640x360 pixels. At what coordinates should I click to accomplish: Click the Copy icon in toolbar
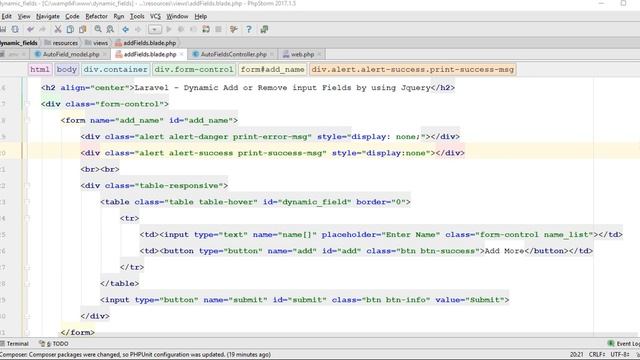[70, 29]
